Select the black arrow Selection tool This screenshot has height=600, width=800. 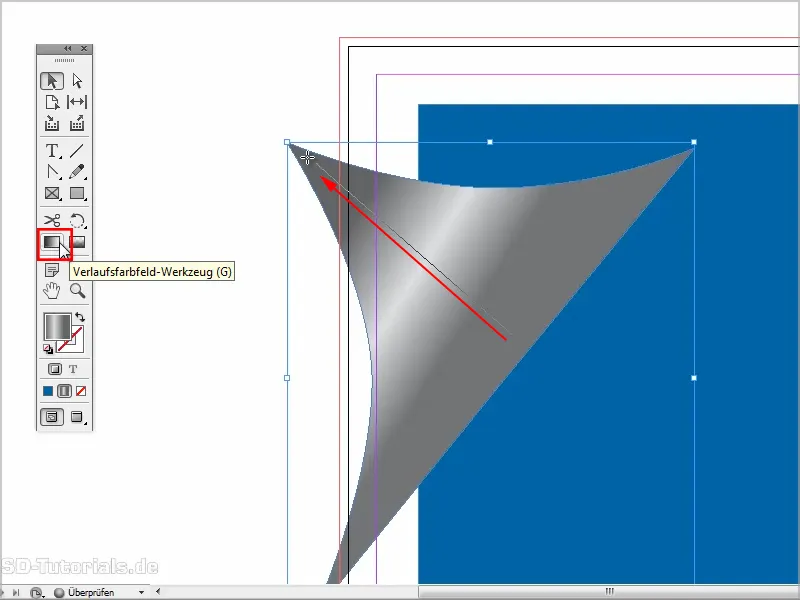[52, 81]
